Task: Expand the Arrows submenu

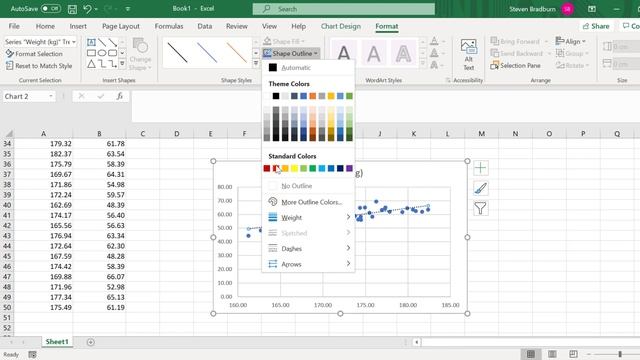Action: tap(308, 264)
